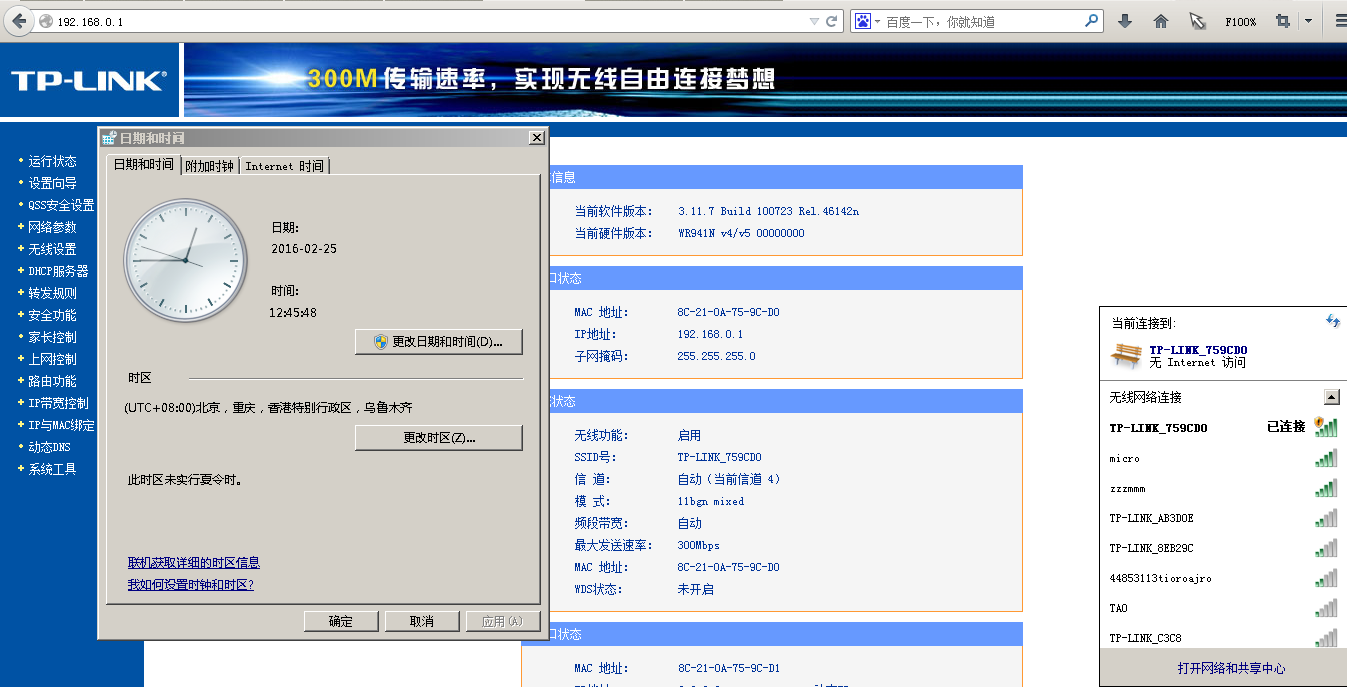The width and height of the screenshot is (1347, 687).
Task: Click the firmware version 3.11.7 Build text
Action: tap(768, 211)
